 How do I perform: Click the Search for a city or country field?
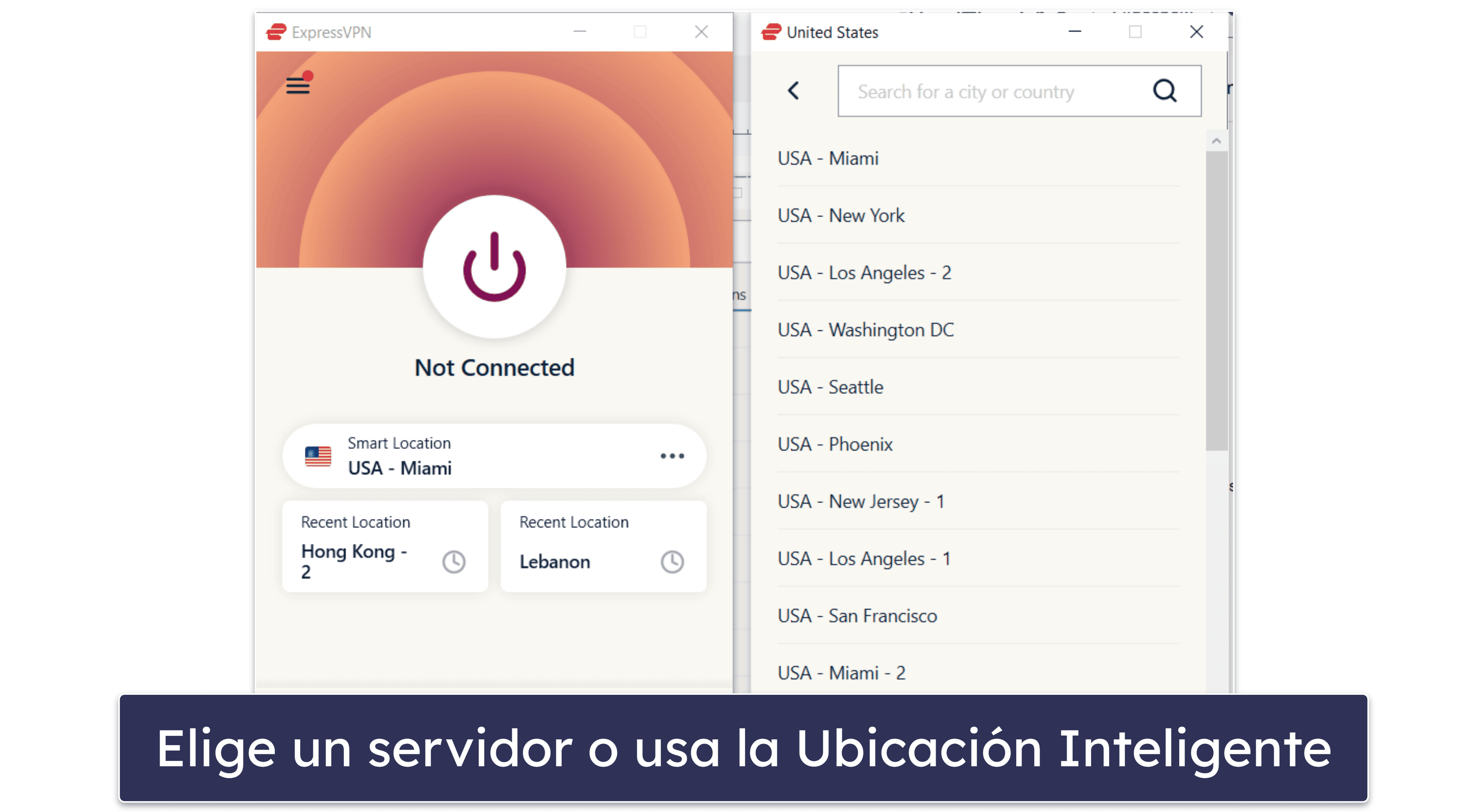coord(1019,91)
